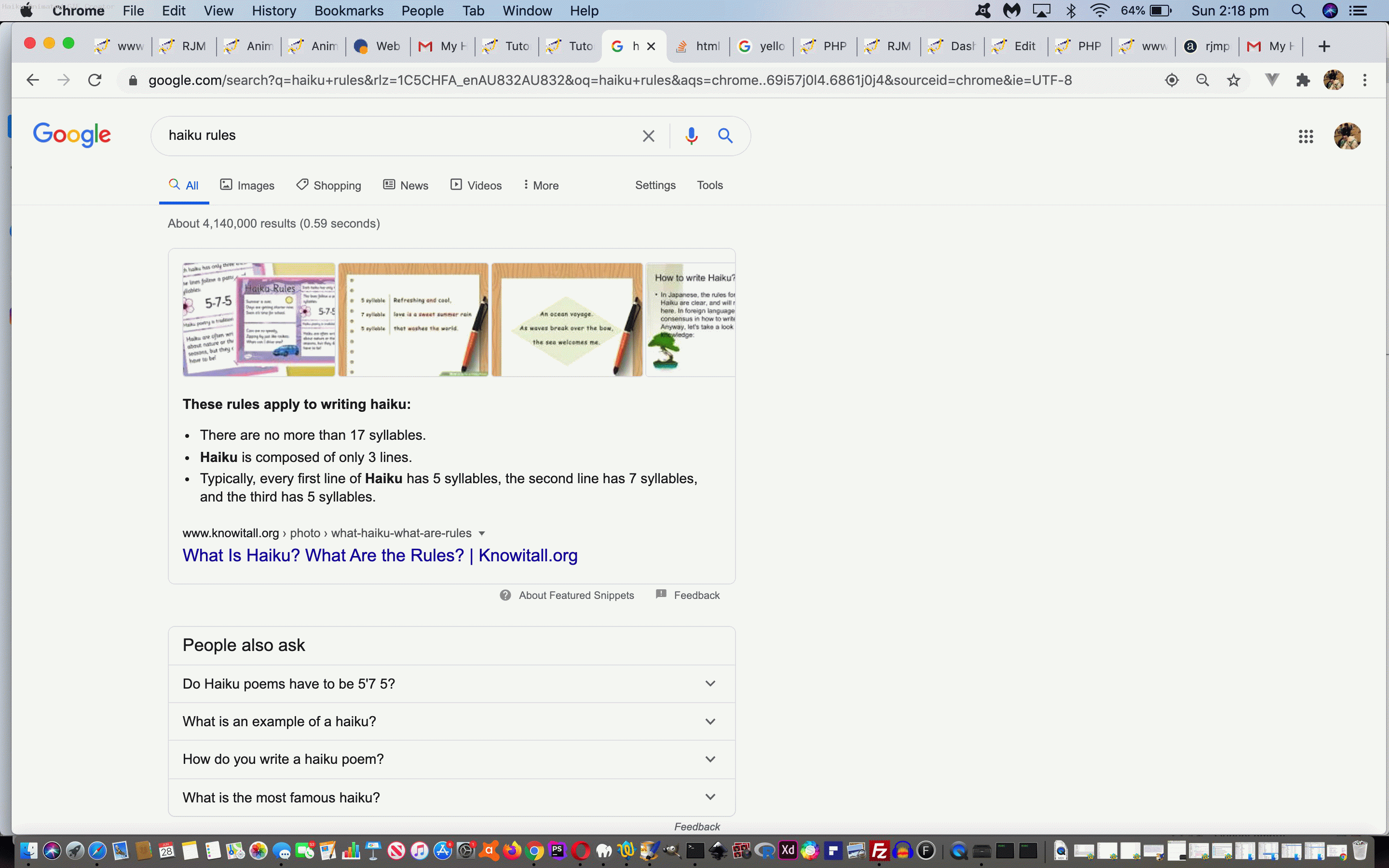Close the active haiku rules tab

651,46
